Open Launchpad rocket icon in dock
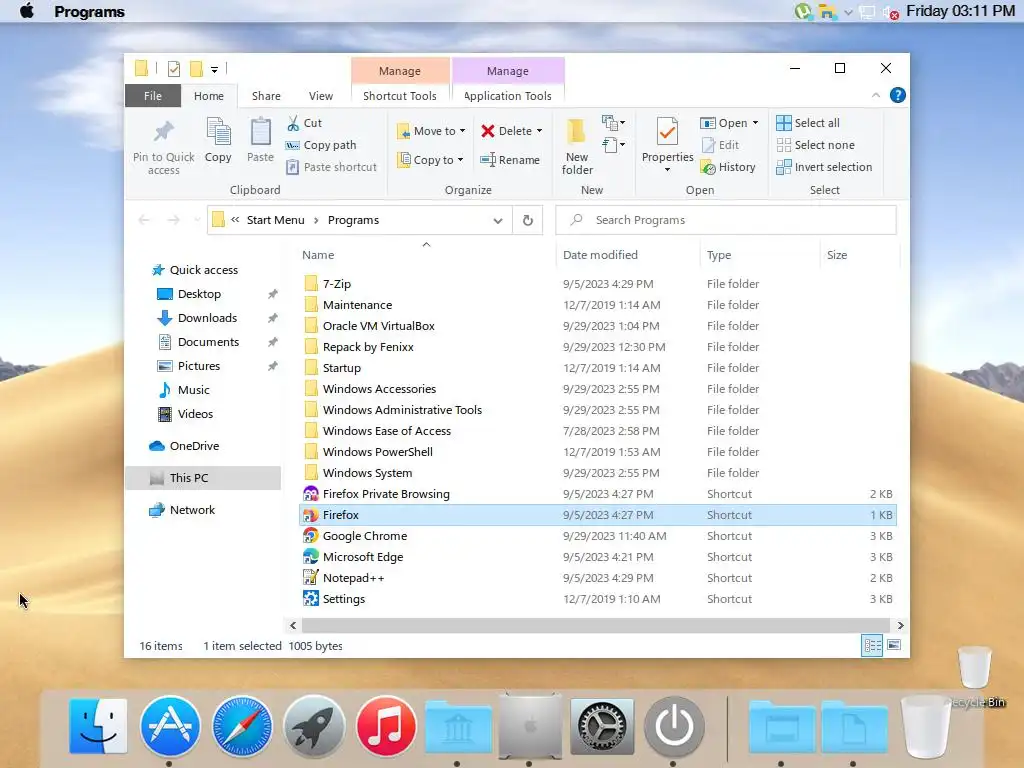Screen dimensions: 1024x768 314,726
